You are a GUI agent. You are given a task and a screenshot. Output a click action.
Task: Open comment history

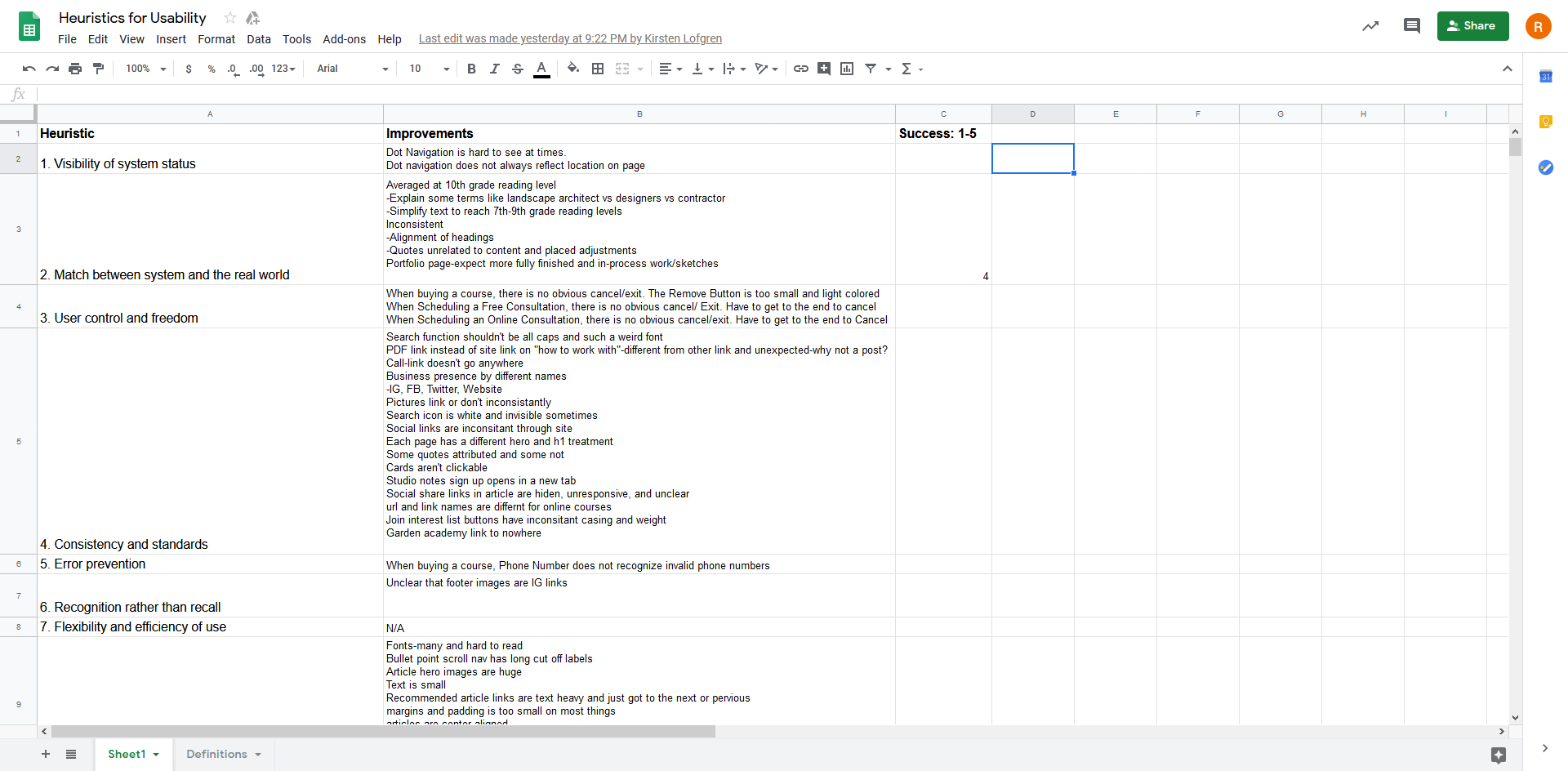(x=1412, y=26)
